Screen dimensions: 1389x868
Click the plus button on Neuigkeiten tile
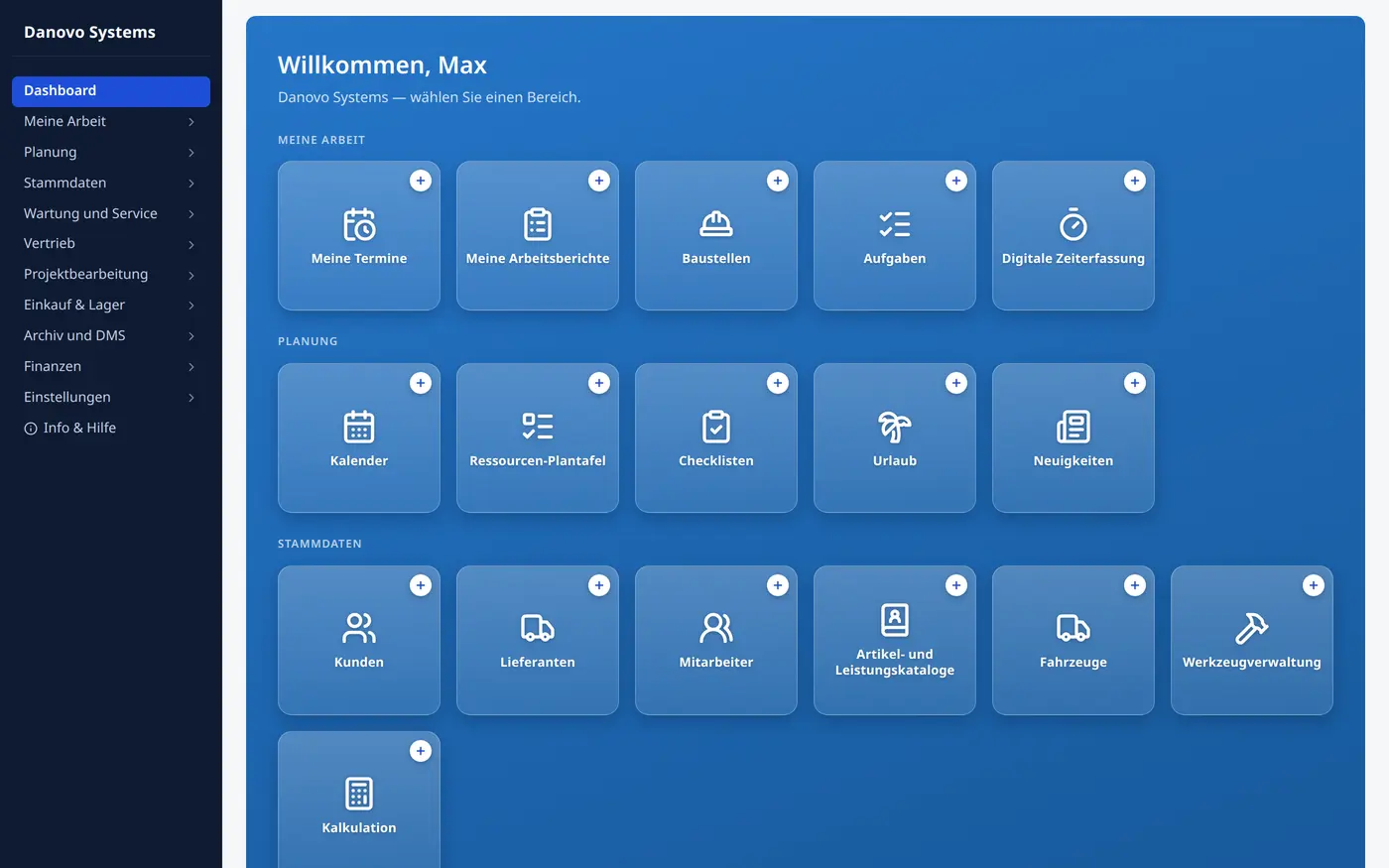1135,383
